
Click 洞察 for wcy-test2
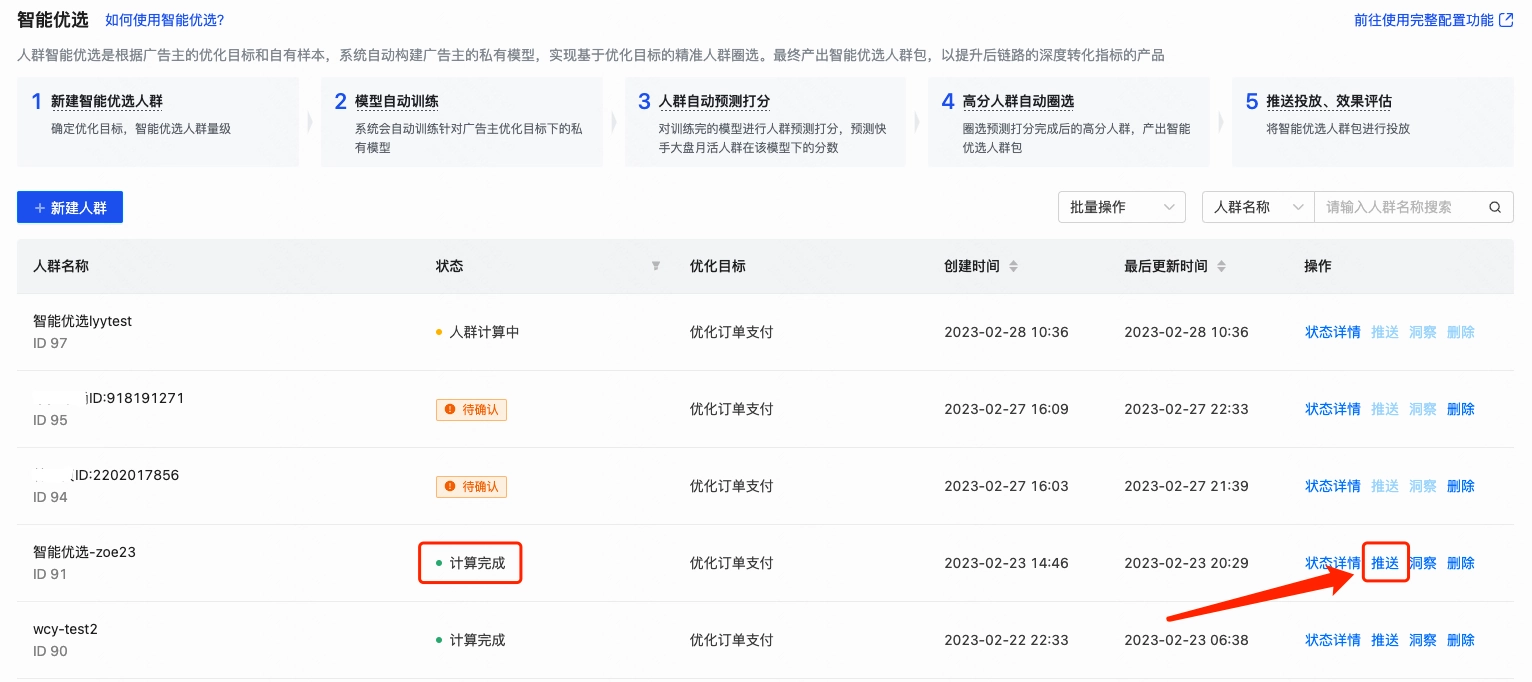(x=1422, y=640)
